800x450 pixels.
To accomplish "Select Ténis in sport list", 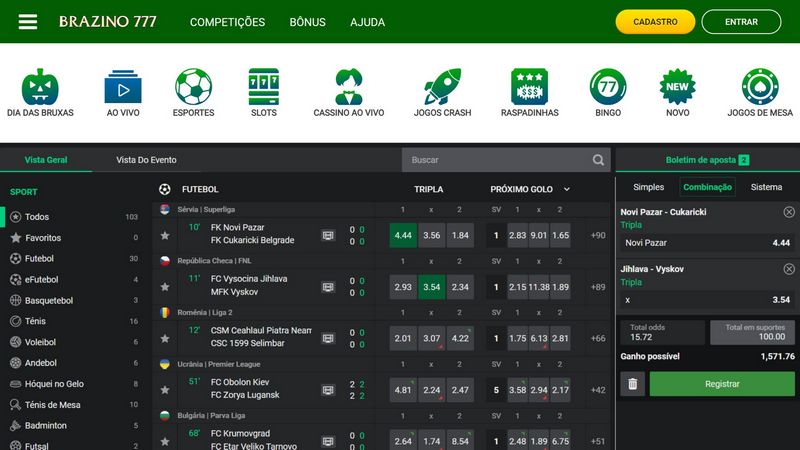I will pyautogui.click(x=74, y=321).
